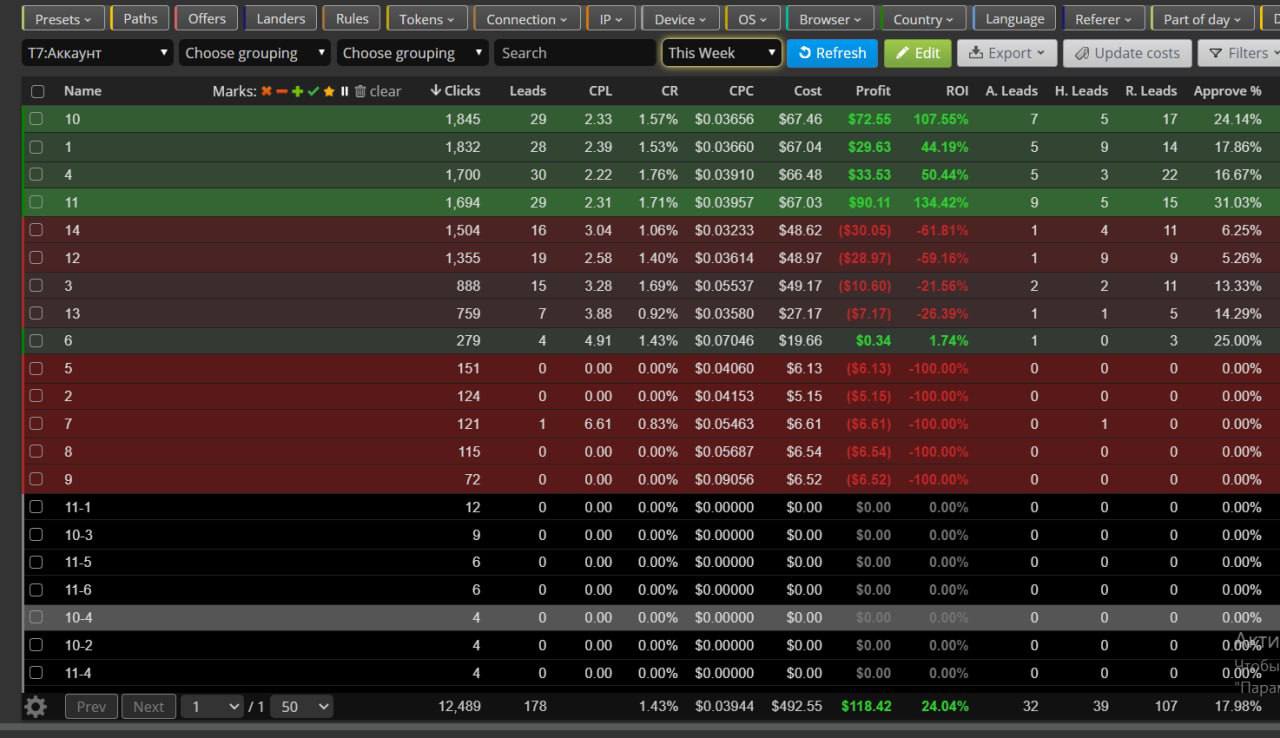Open the This Week date range dropdown
The image size is (1280, 738).
tap(721, 53)
